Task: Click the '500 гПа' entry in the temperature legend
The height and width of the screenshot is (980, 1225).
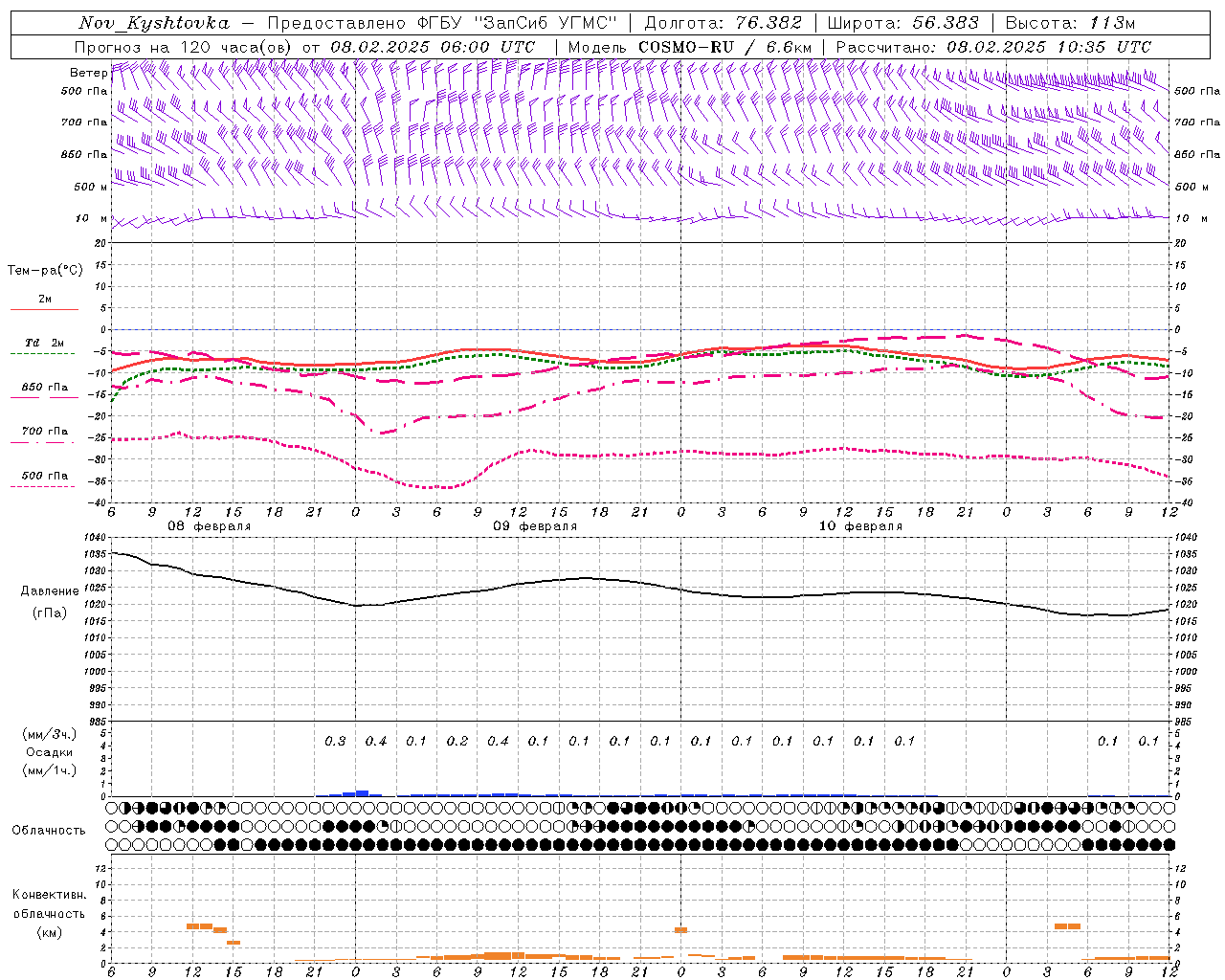Action: point(45,476)
